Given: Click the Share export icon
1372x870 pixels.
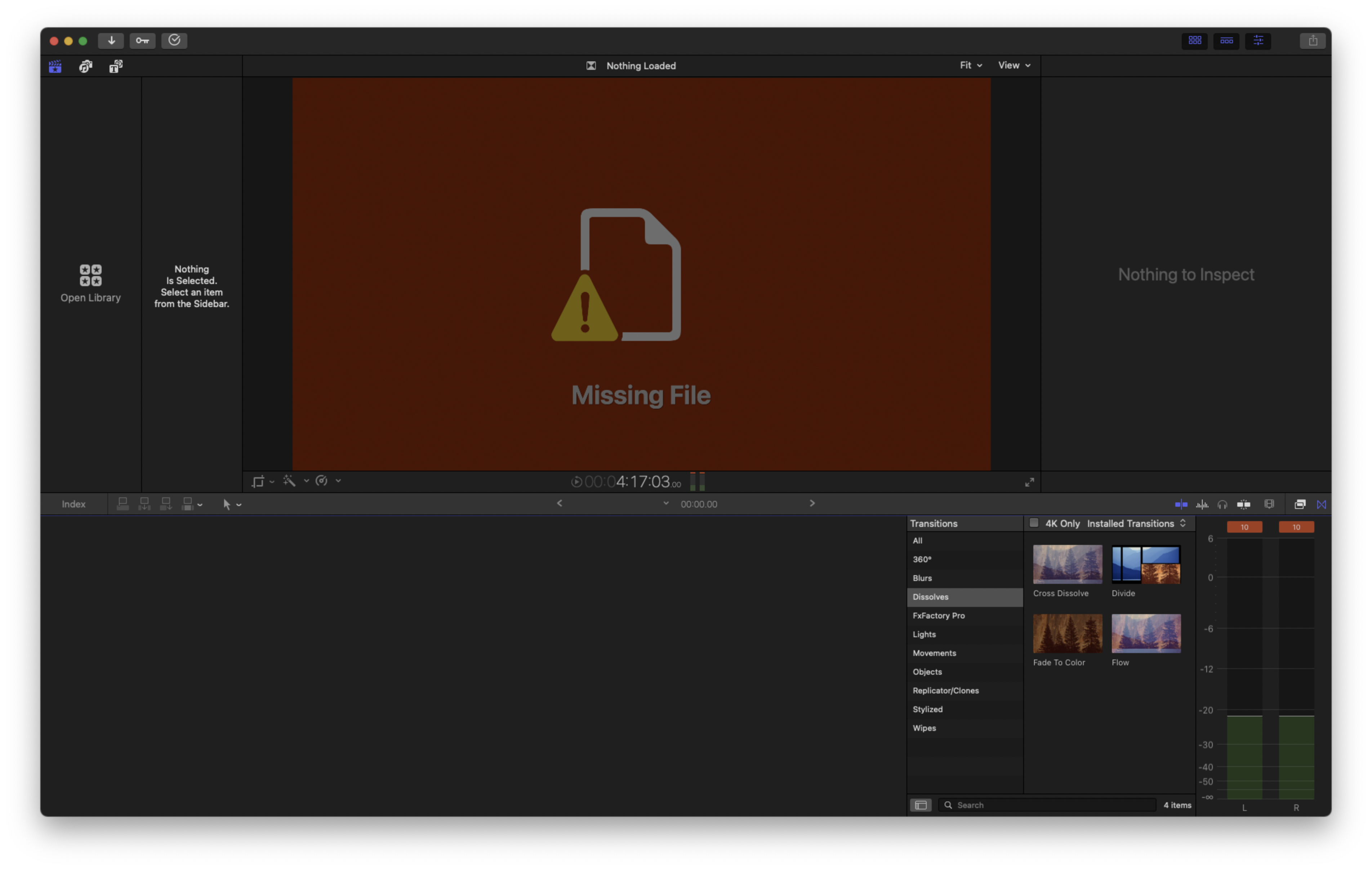Looking at the screenshot, I should click(1313, 40).
